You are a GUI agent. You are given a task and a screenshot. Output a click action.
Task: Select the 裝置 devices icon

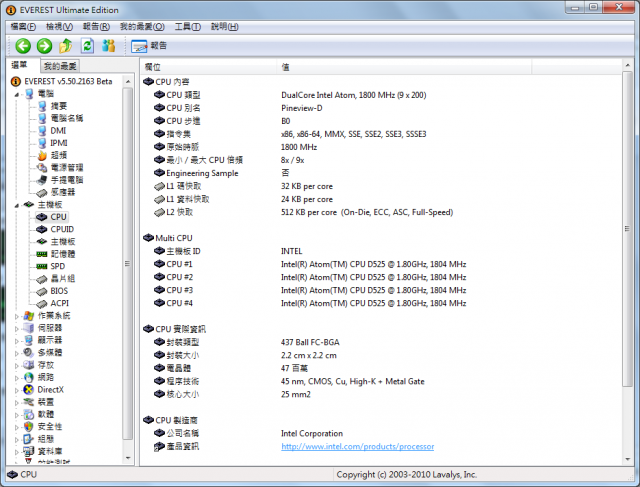(29, 402)
